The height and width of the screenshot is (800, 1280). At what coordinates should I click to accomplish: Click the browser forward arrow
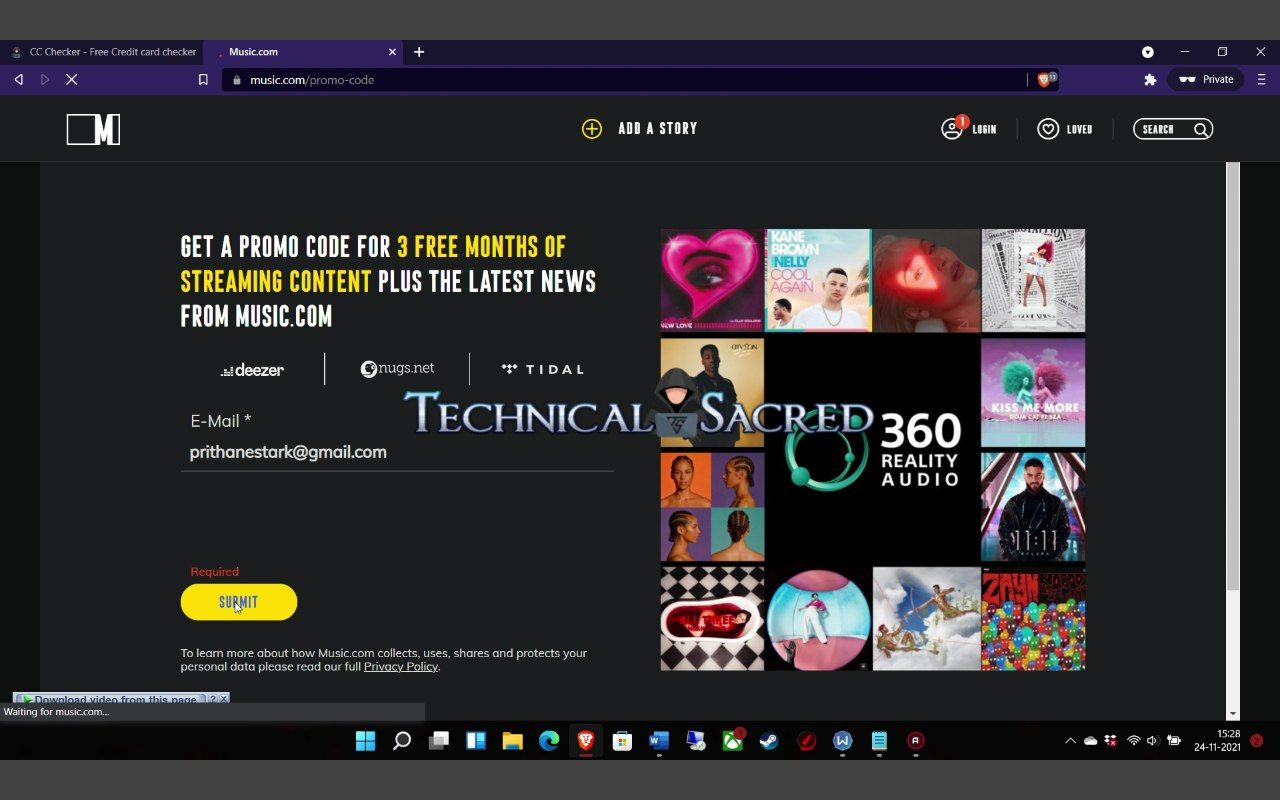(45, 79)
